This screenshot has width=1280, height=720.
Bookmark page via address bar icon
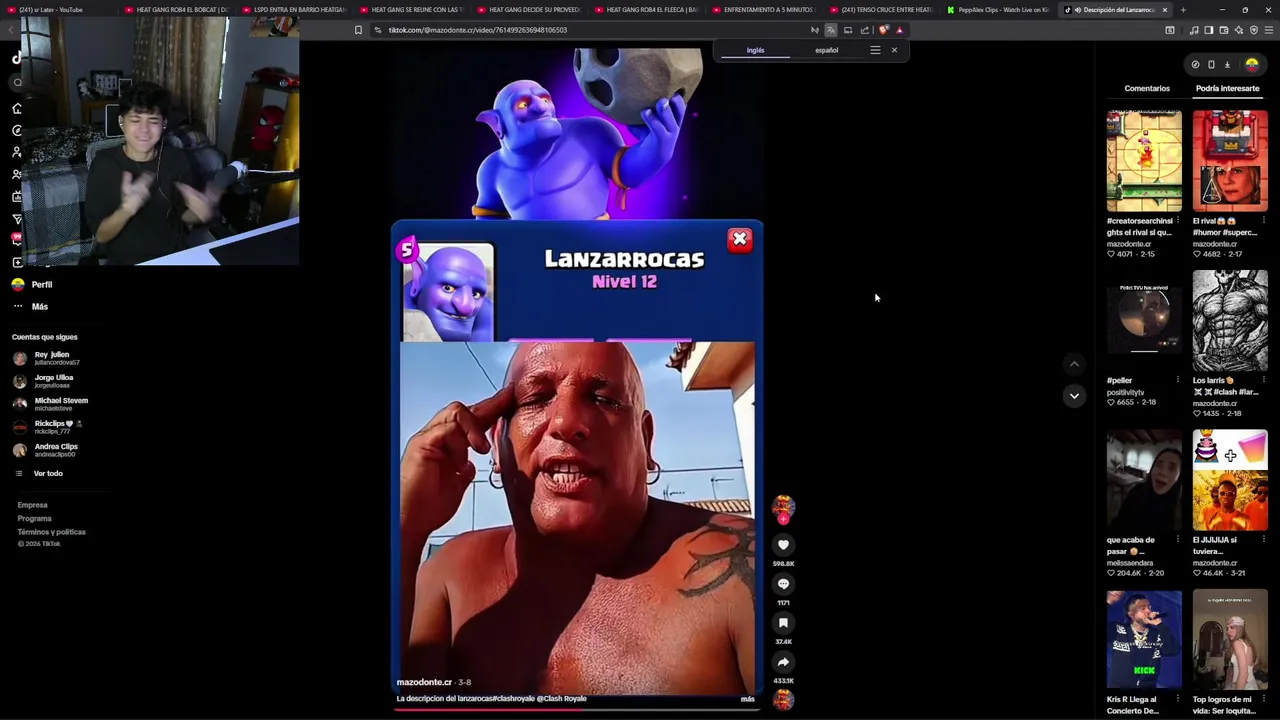coord(358,30)
